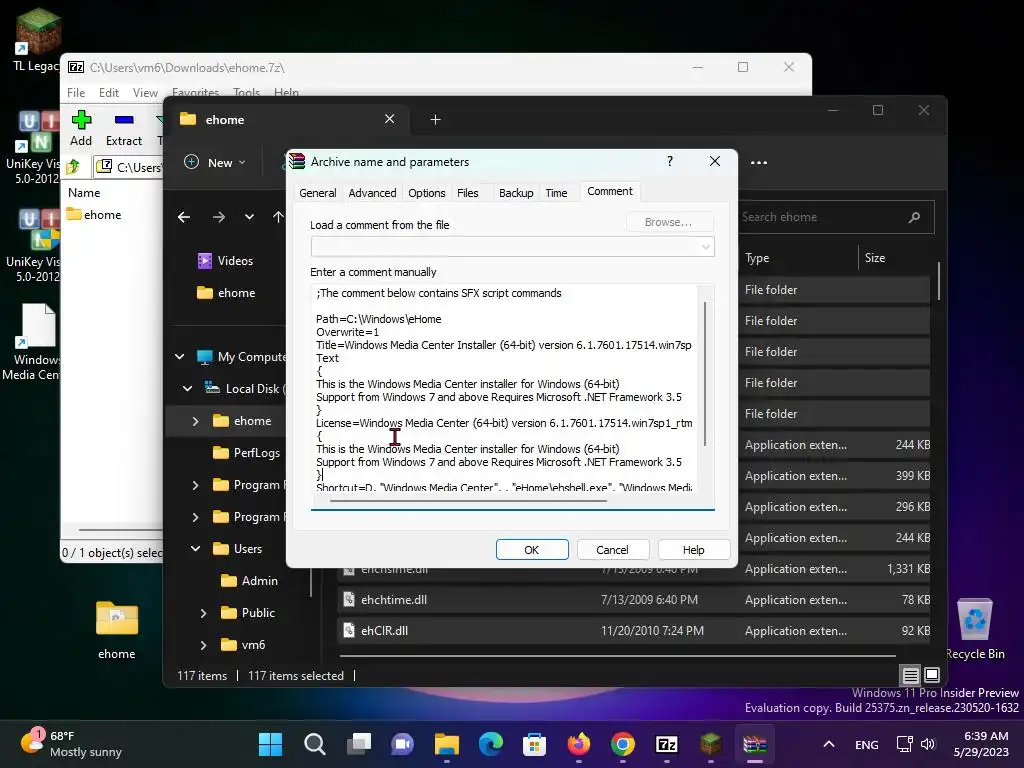Open 7-Zip from the taskbar

(x=666, y=744)
